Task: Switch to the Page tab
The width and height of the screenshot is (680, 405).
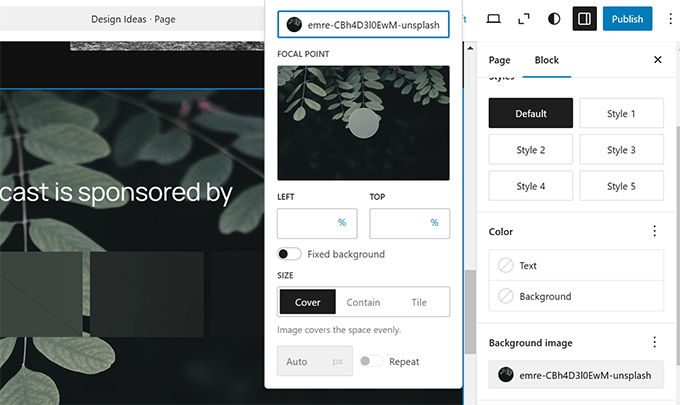Action: coord(499,60)
